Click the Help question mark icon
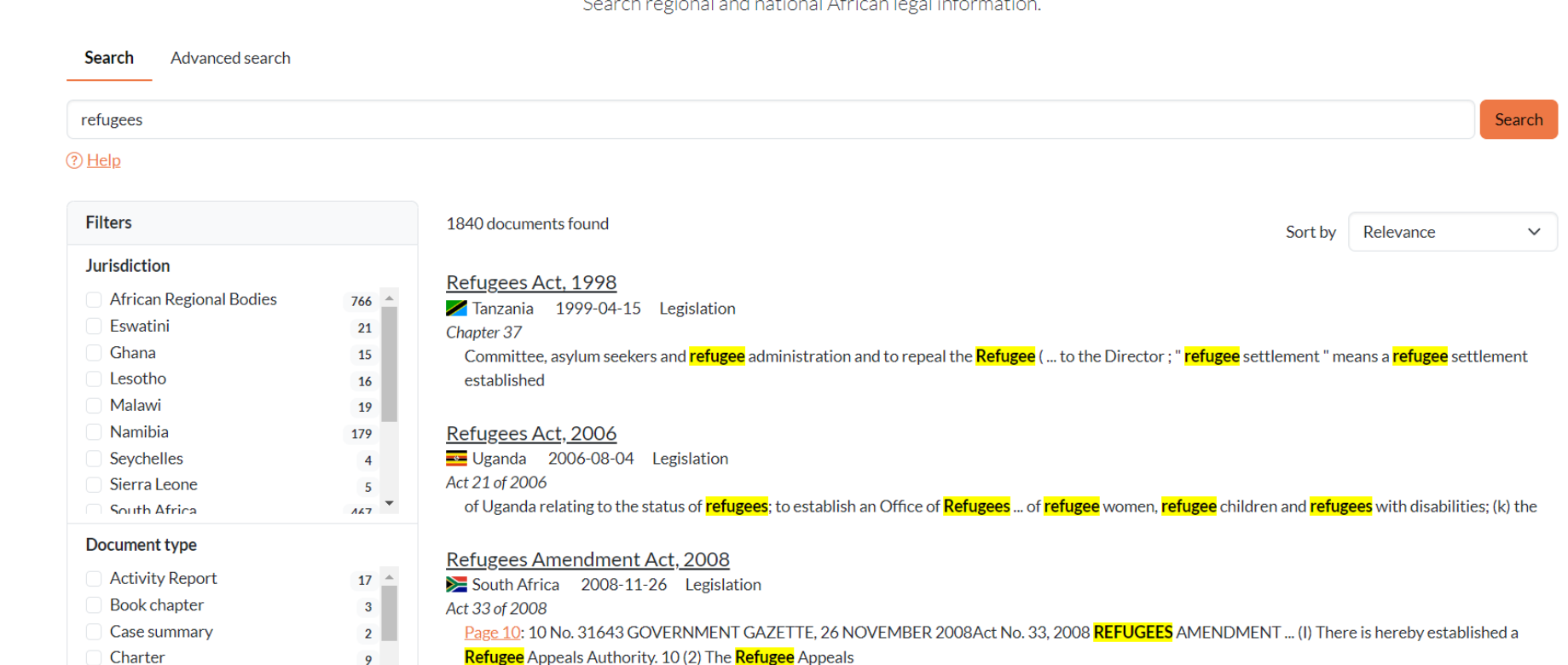Image resolution: width=1568 pixels, height=665 pixels. (x=74, y=160)
